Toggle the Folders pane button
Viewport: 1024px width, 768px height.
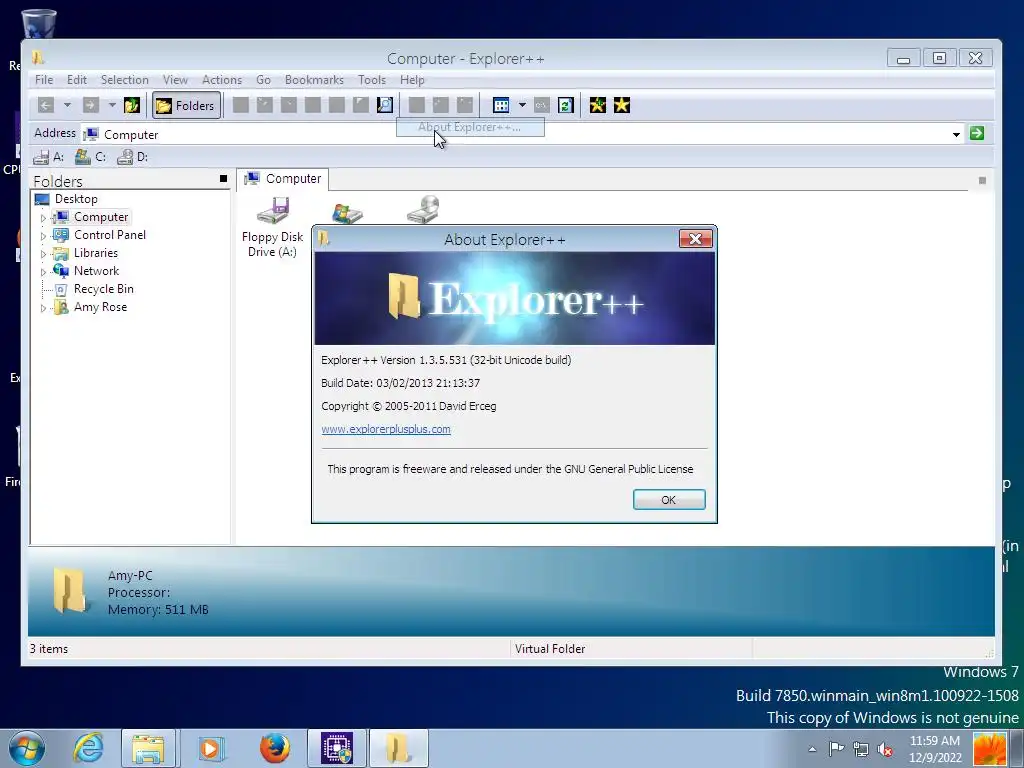pos(186,105)
